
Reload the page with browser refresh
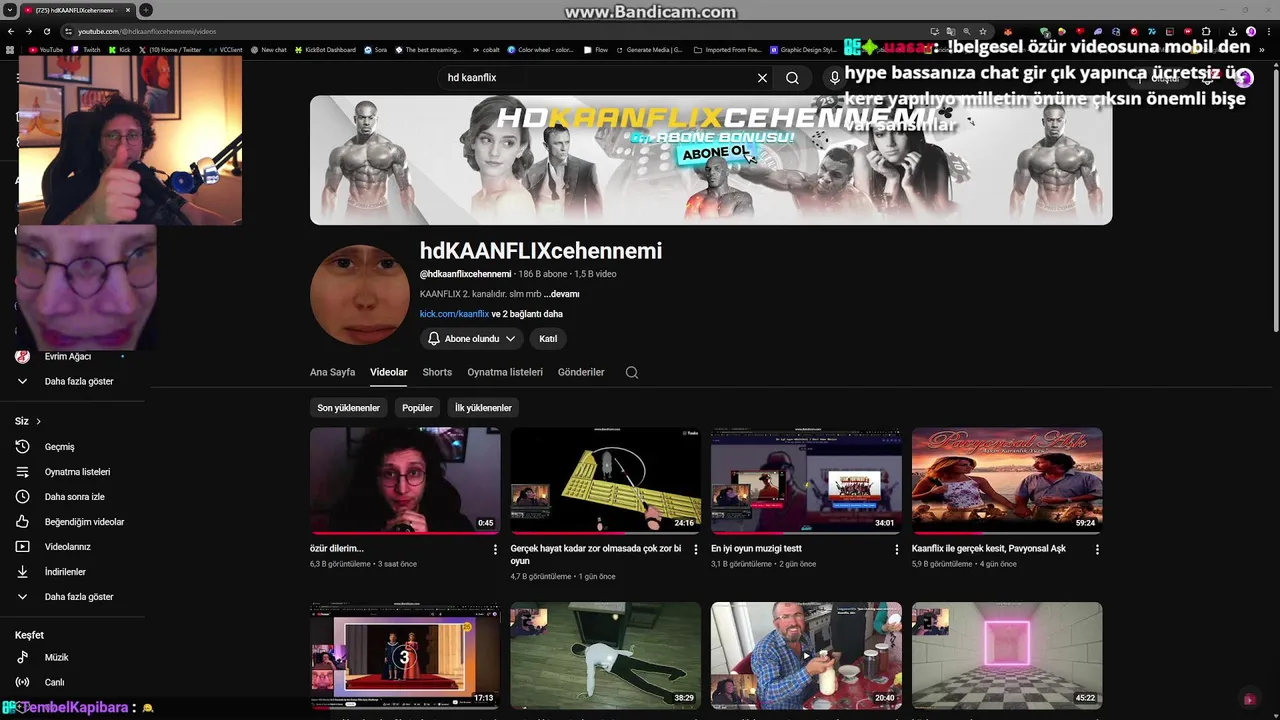[46, 31]
